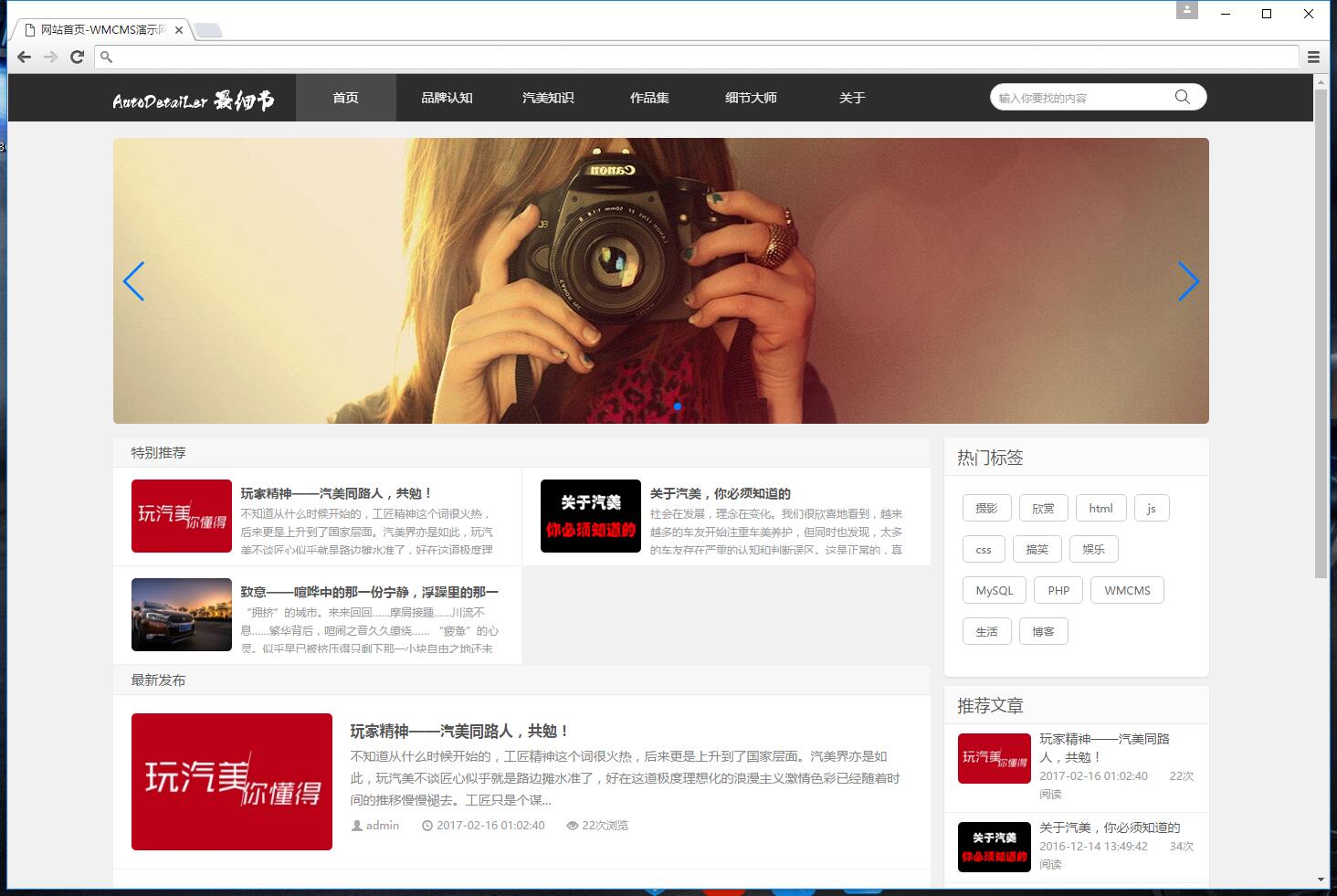1337x896 pixels.
Task: Open 玩家精神 article title in 特别推荐
Action: 336,493
